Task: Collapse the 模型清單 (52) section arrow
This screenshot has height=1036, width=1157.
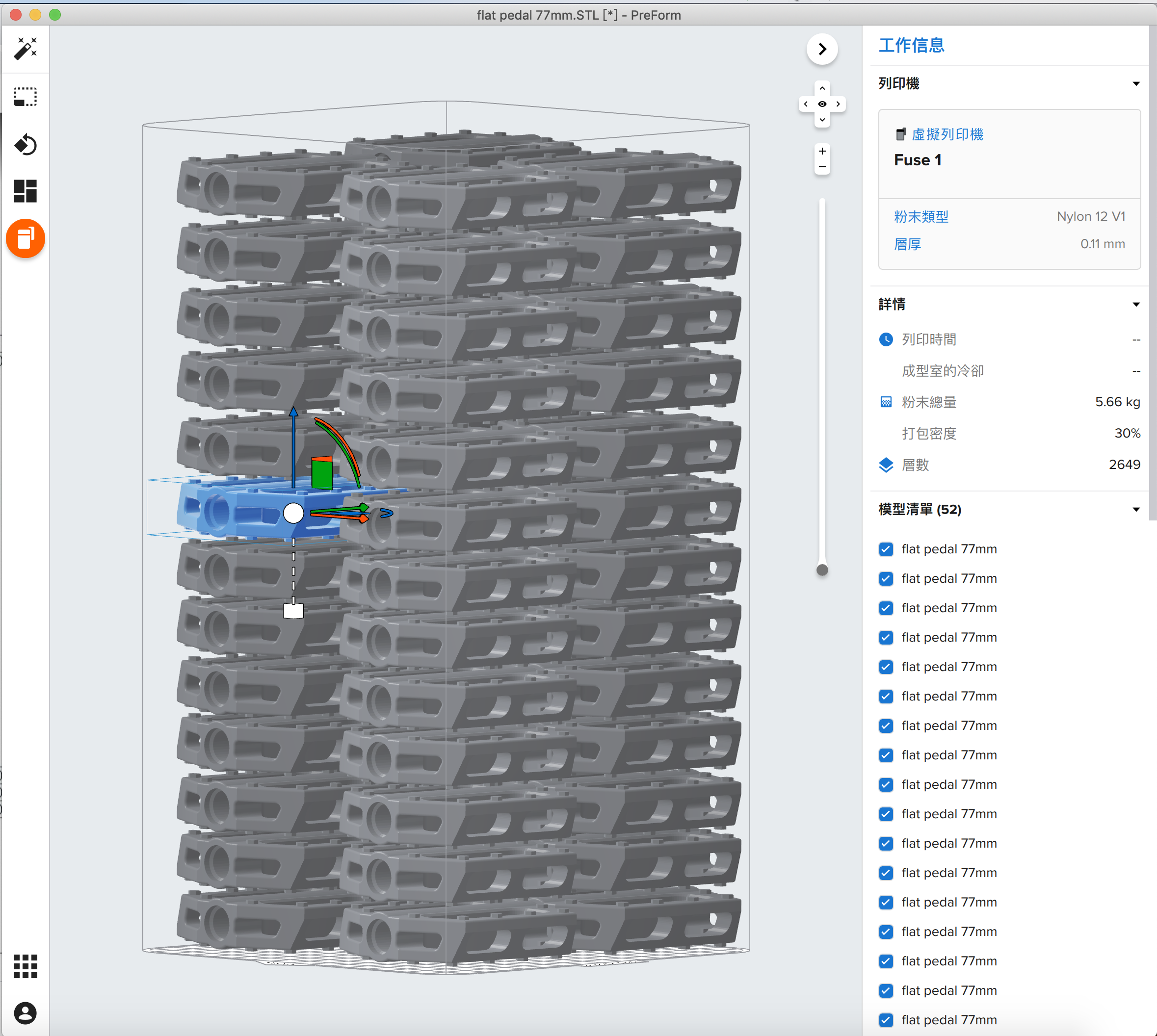Action: point(1136,510)
